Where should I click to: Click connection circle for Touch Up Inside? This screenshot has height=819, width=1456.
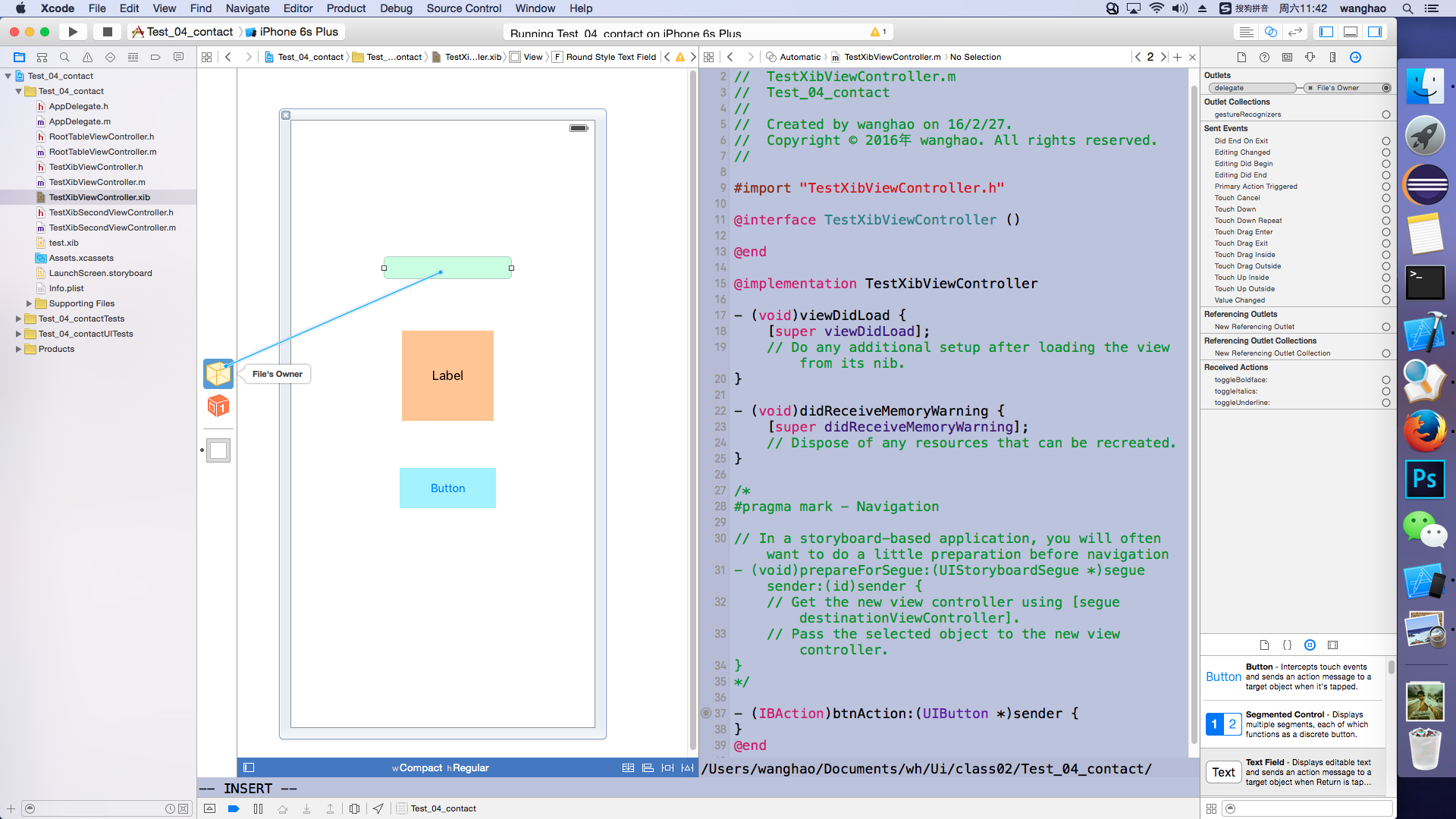1385,278
